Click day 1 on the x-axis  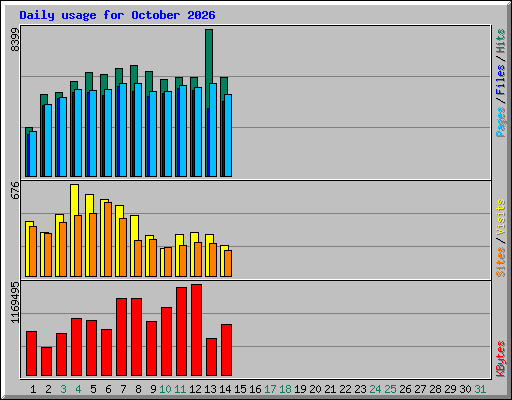[x=33, y=389]
